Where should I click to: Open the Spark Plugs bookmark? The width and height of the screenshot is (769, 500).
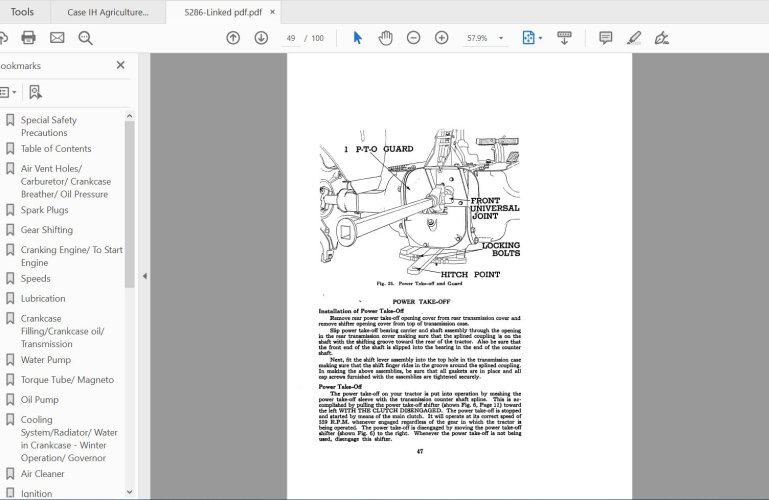[45, 210]
